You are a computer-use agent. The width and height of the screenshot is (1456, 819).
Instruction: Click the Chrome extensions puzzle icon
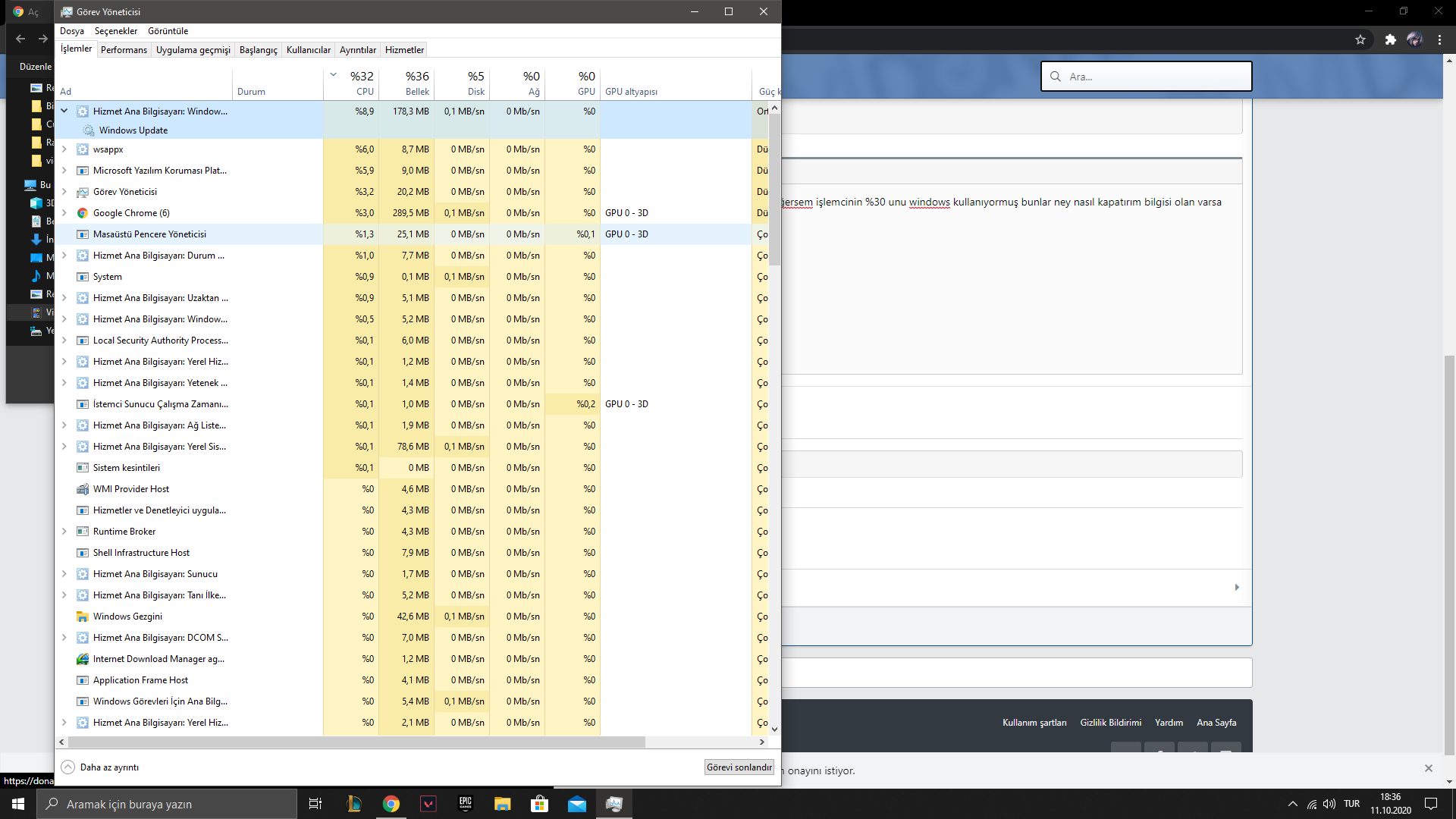pyautogui.click(x=1390, y=39)
